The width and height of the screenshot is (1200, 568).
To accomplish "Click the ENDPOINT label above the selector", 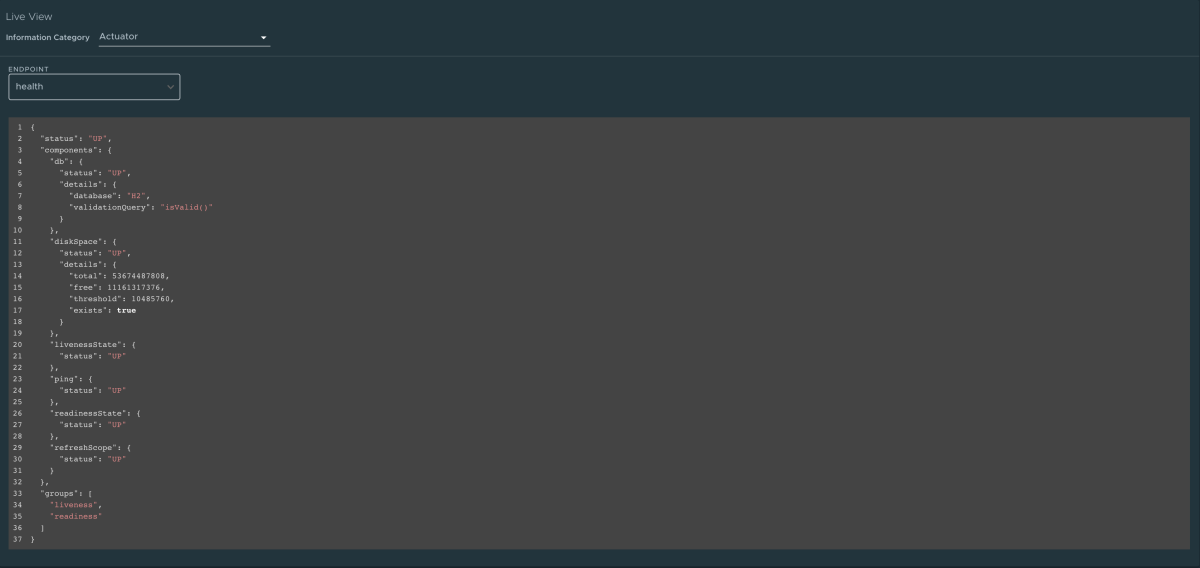I will tap(28, 69).
